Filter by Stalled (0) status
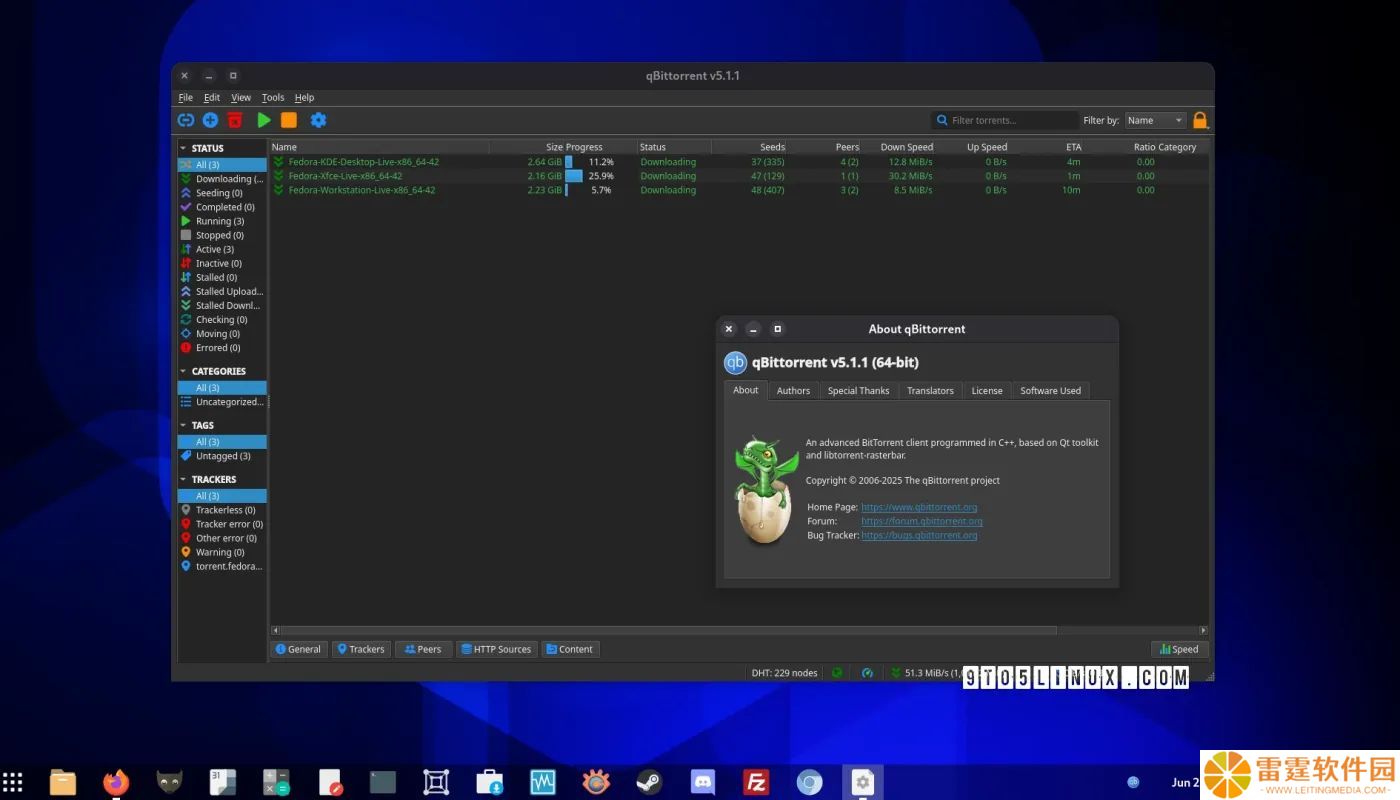 [x=222, y=277]
